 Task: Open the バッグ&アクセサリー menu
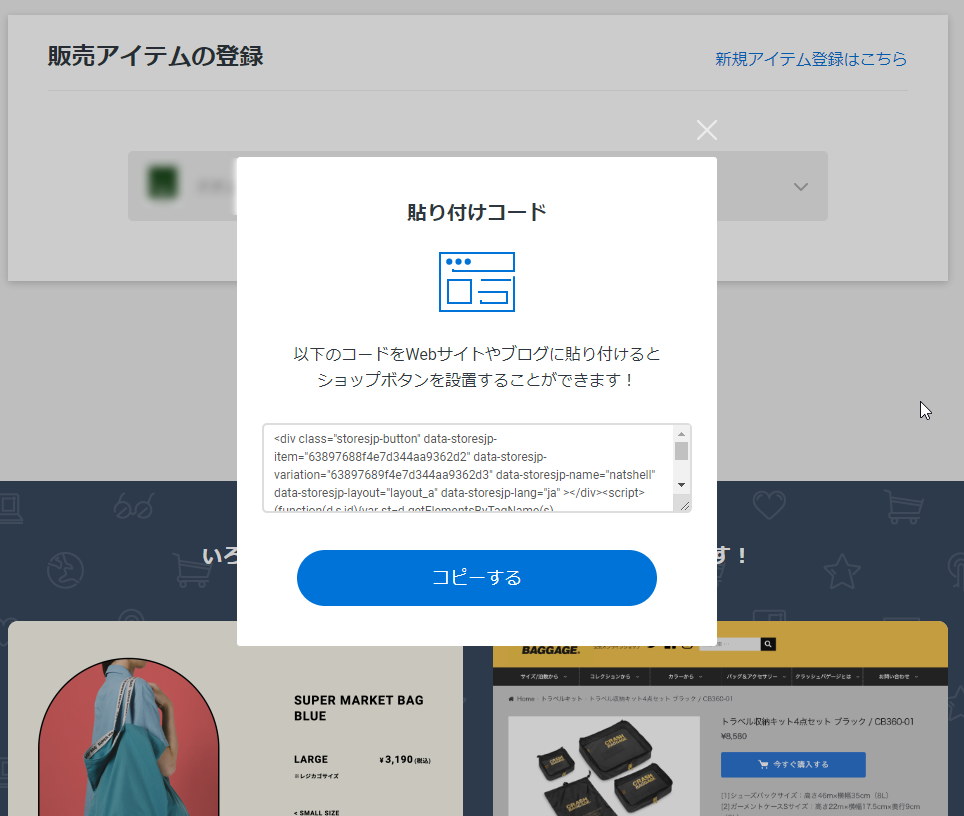pos(753,677)
